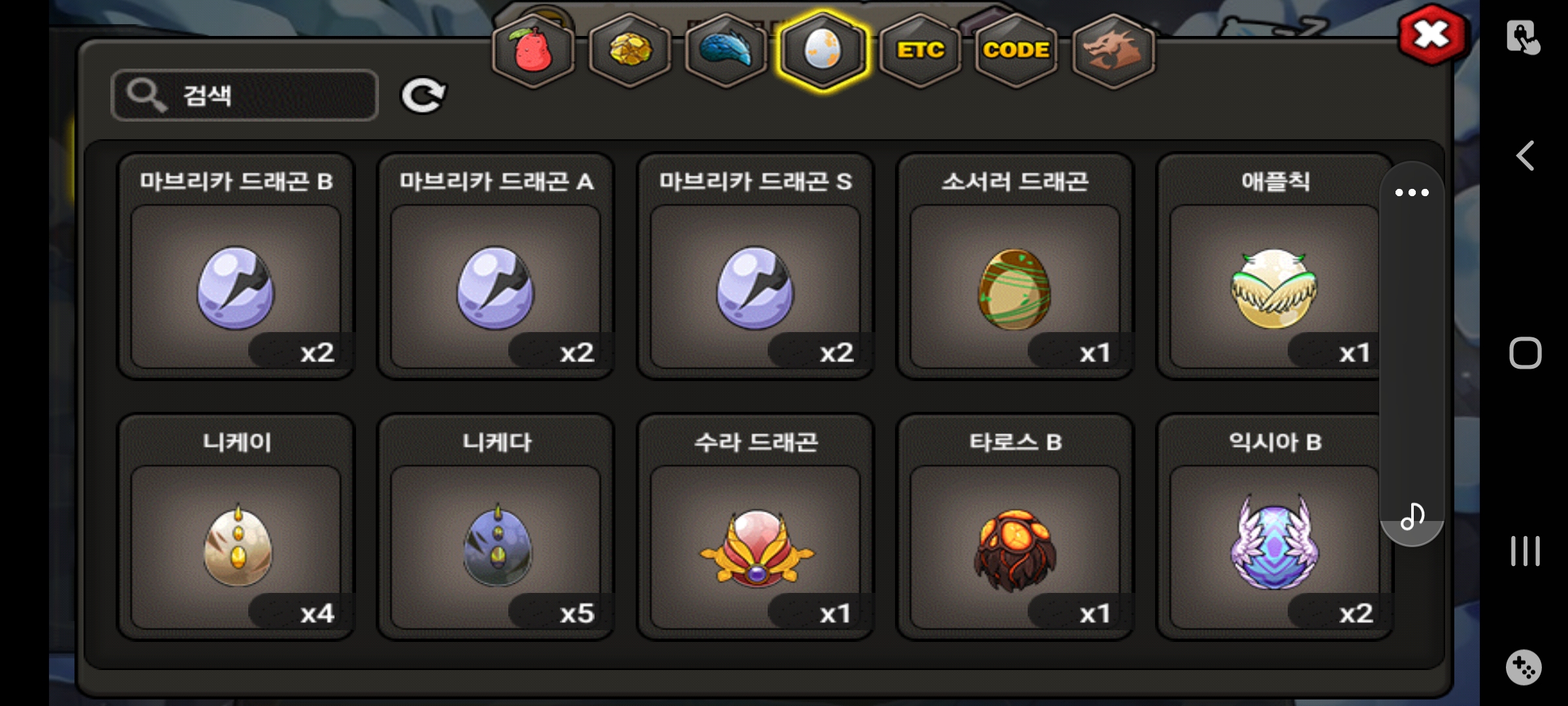This screenshot has height=706, width=1568.
Task: Choose the 수라 드래곤 egg
Action: 755,527
